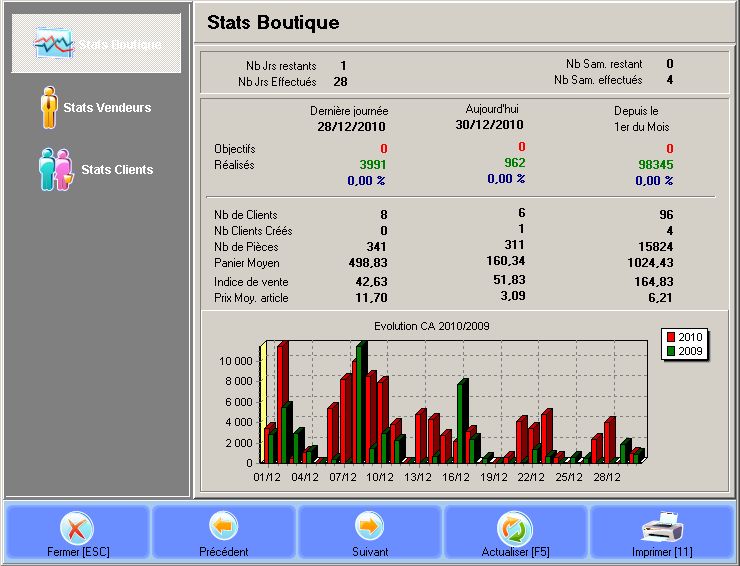The image size is (740, 566).
Task: Click the 1er du Mois text
Action: (641, 127)
